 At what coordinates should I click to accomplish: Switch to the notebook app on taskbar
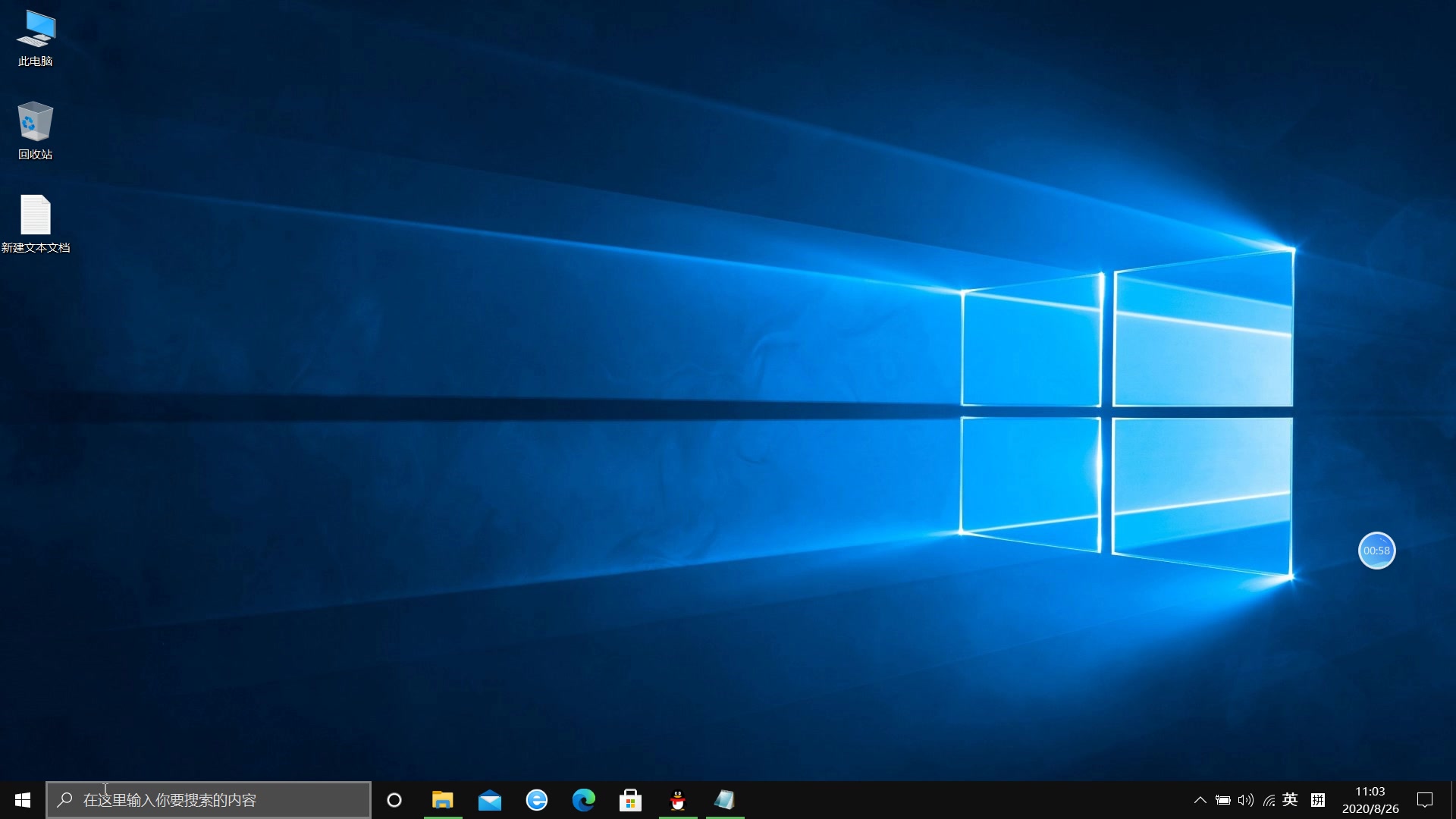(725, 800)
